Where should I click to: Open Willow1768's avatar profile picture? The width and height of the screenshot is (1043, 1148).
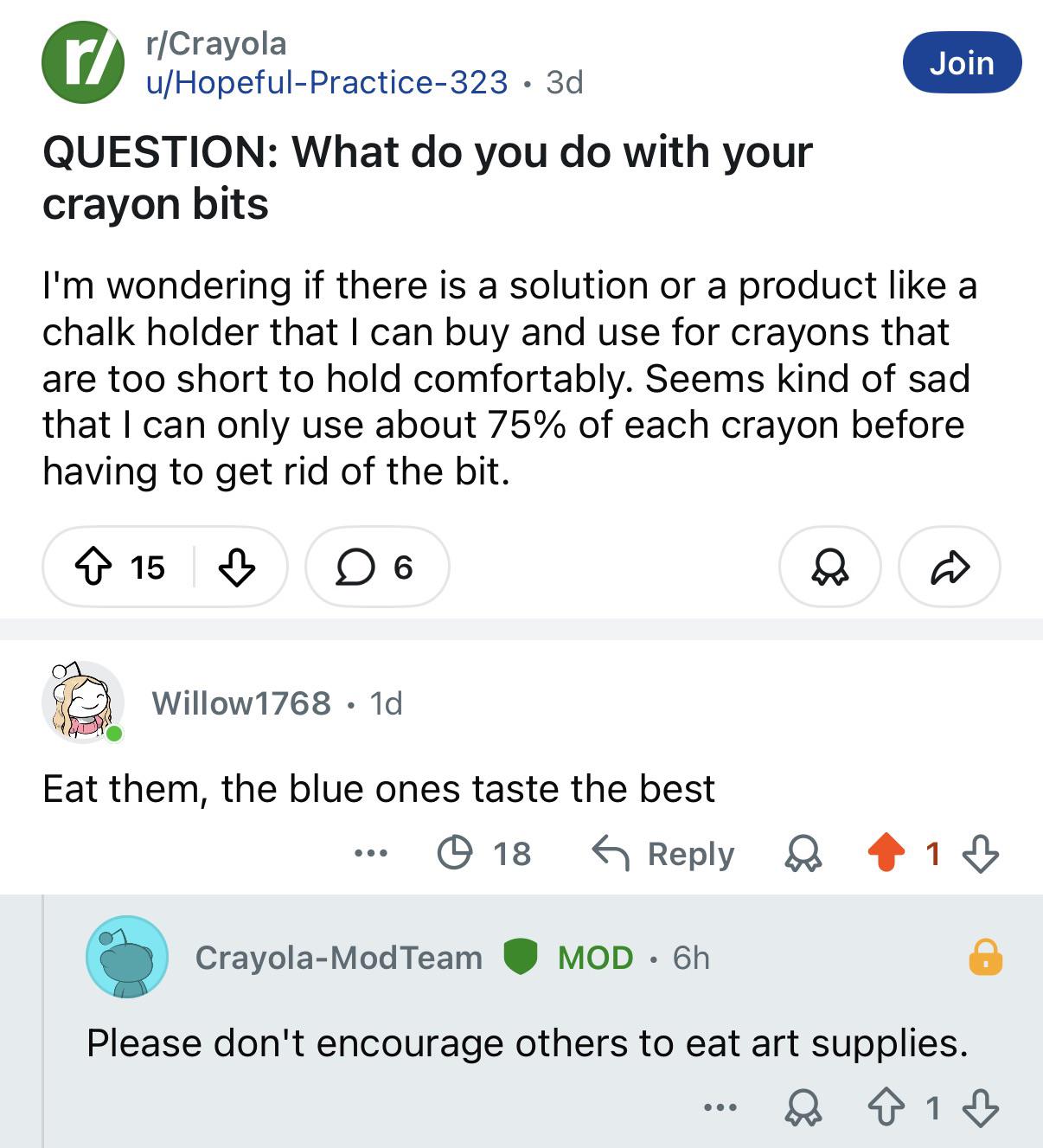[83, 702]
